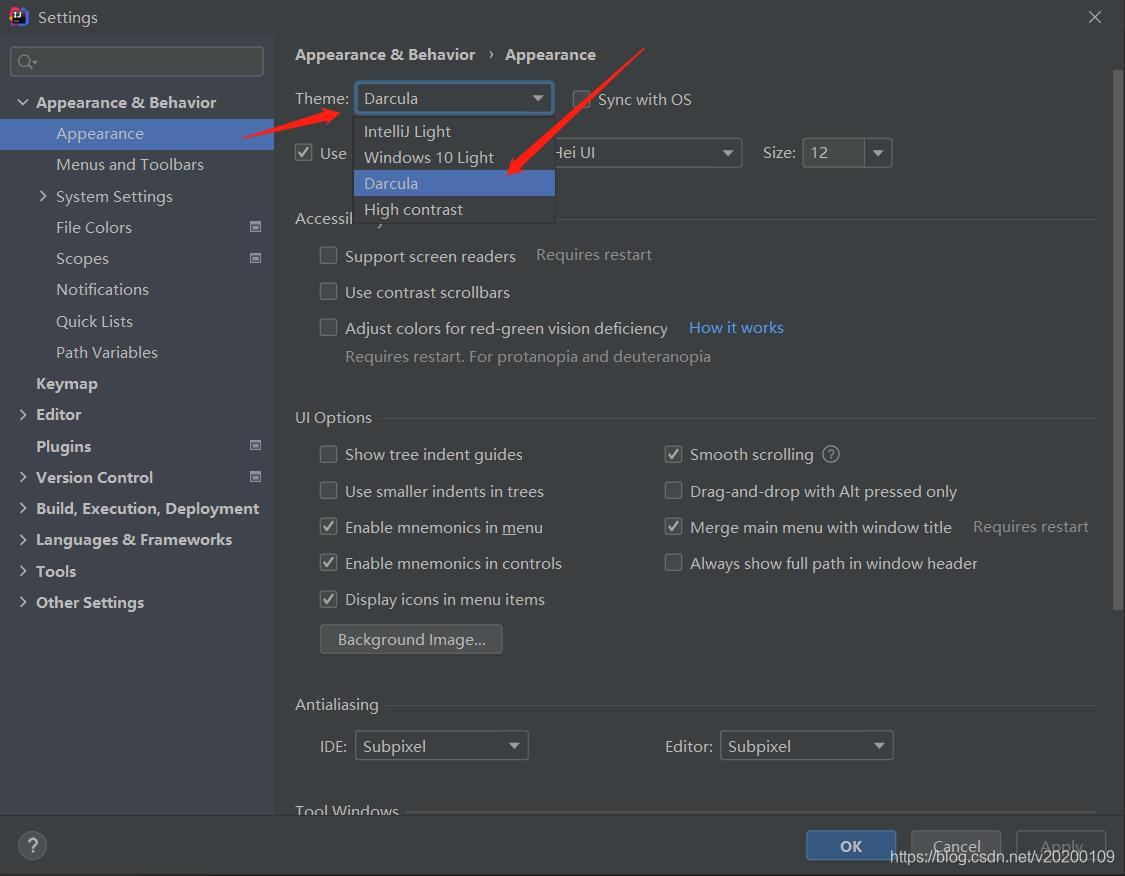Open the IDE antialiasing Subpixel dropdown
This screenshot has height=876, width=1125.
(441, 745)
